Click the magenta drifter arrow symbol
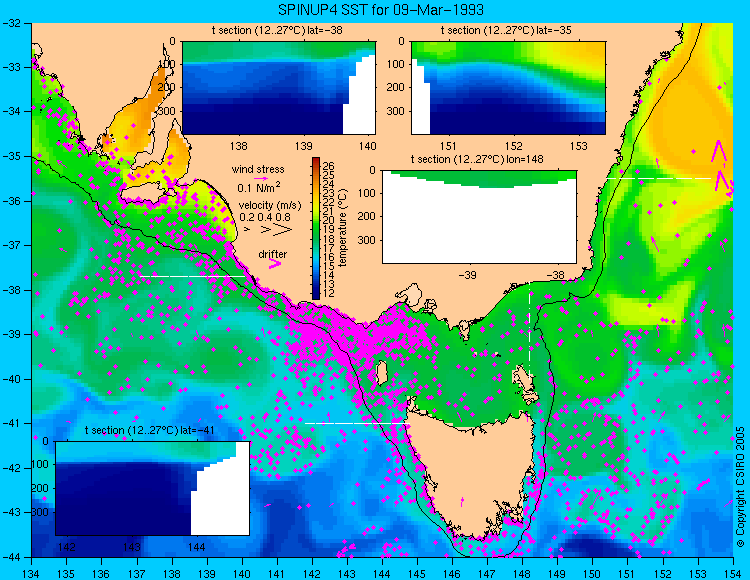Image resolution: width=750 pixels, height=580 pixels. 275,264
